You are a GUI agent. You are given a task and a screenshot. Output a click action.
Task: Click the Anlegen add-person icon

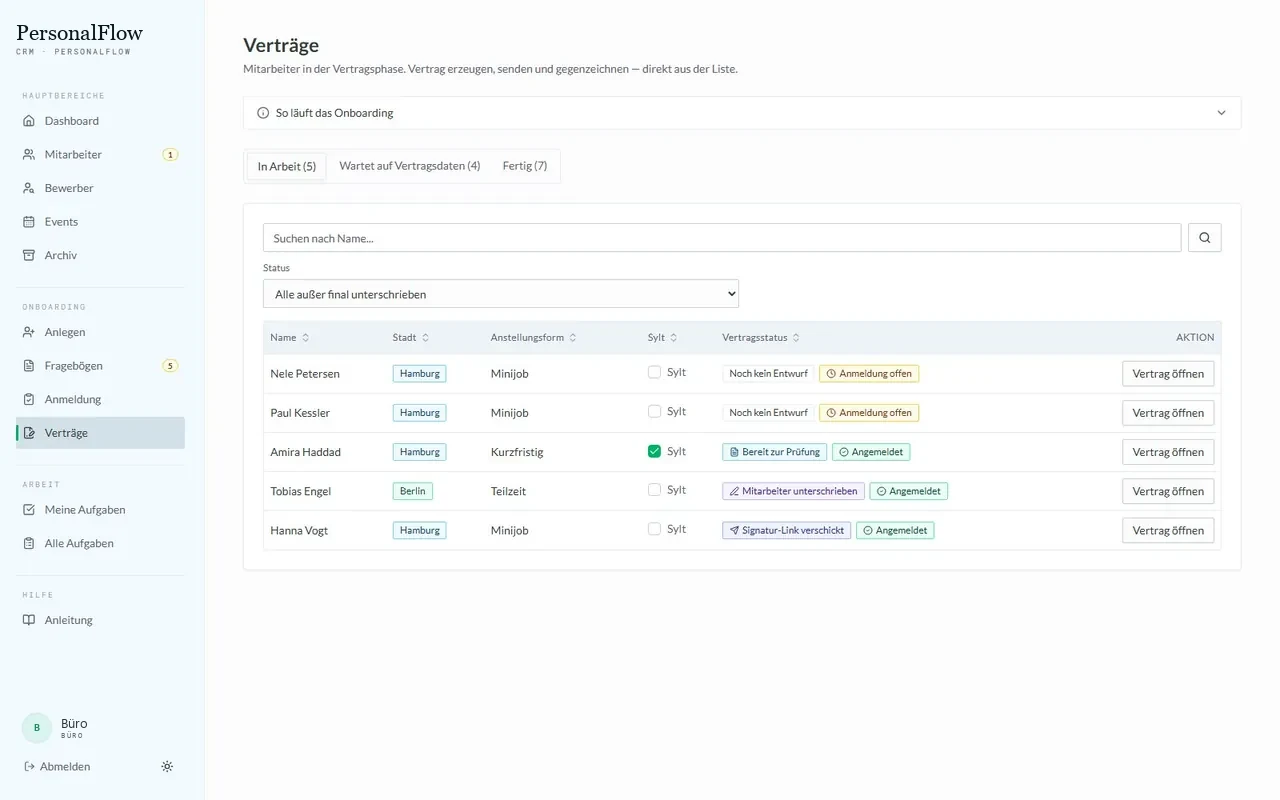click(x=29, y=332)
